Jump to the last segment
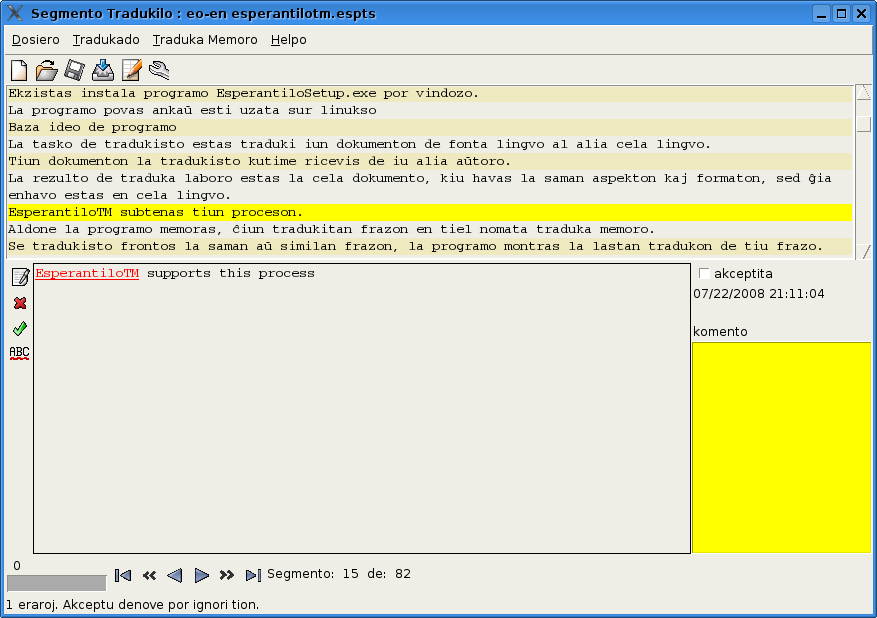The image size is (877, 618). click(253, 575)
